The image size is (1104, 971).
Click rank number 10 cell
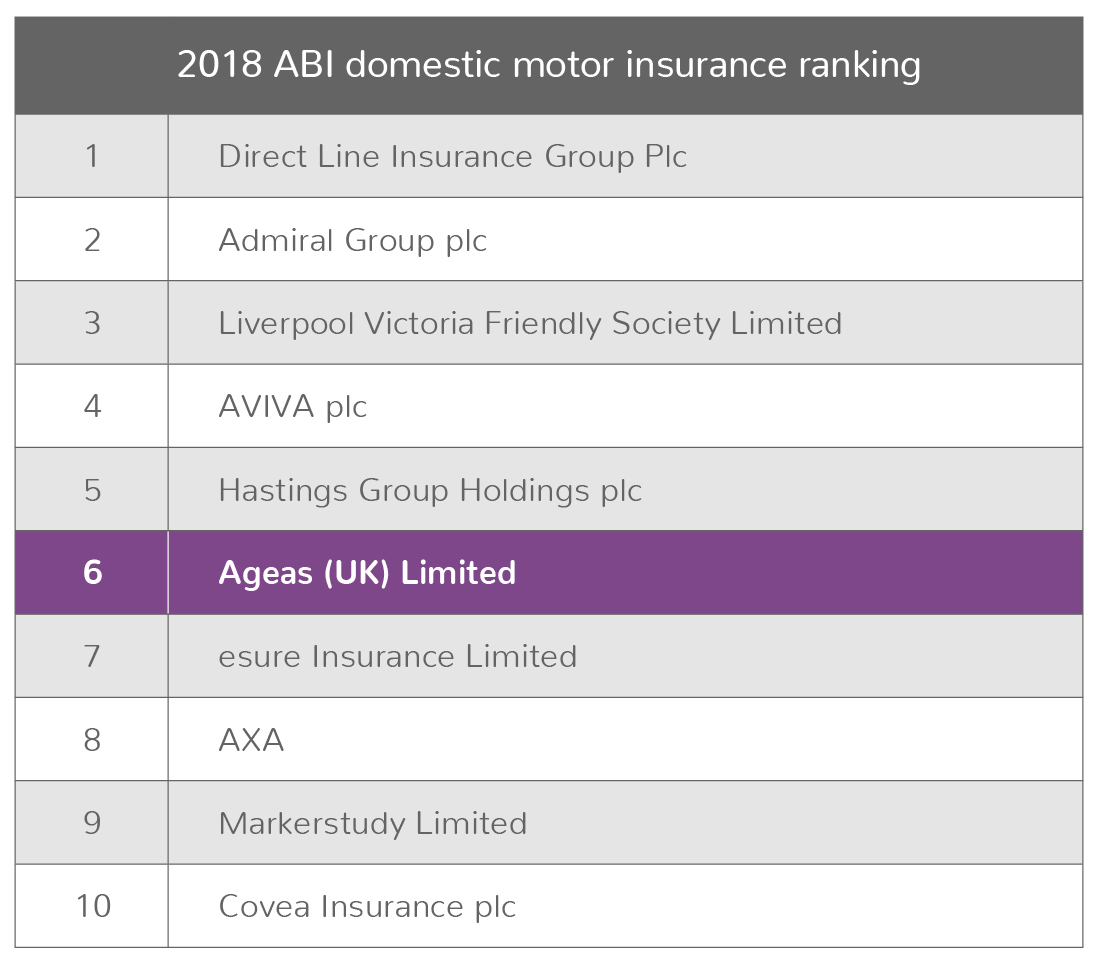pos(92,906)
